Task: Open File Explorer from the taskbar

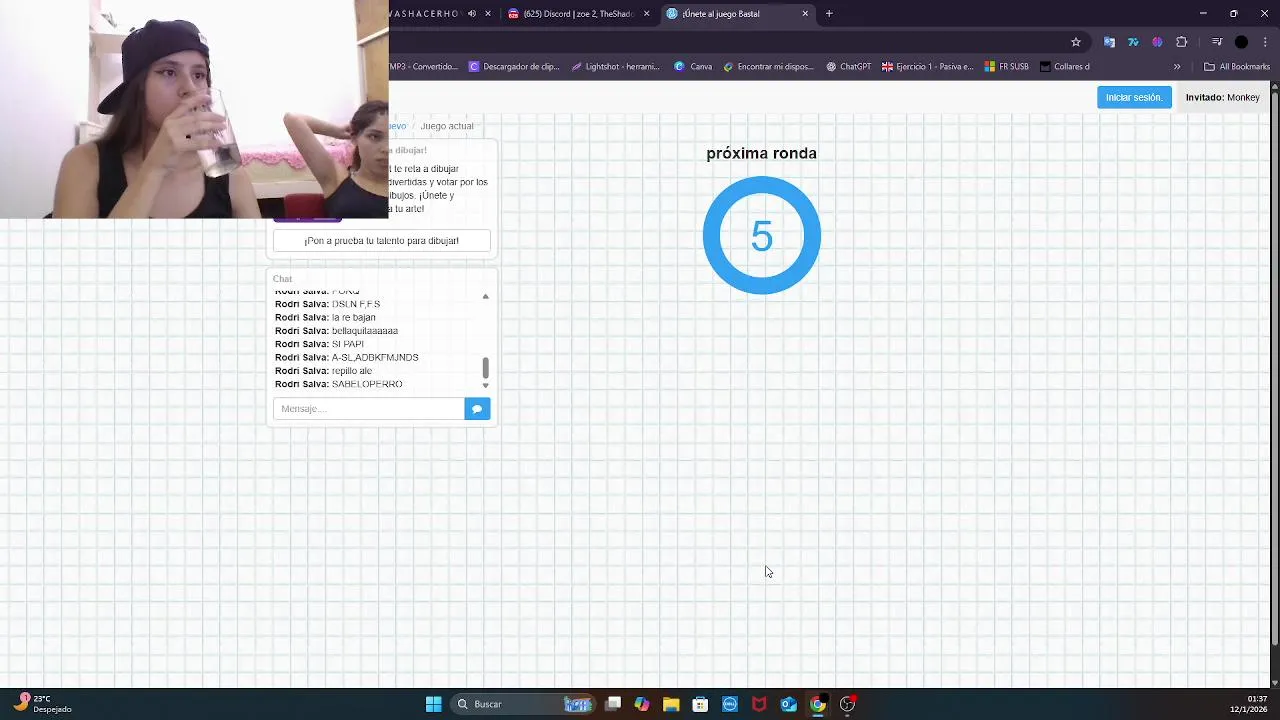Action: [671, 704]
